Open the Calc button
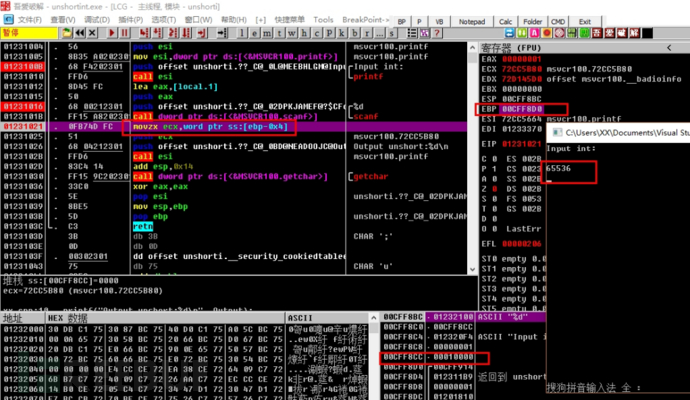Image resolution: width=690 pixels, height=400 pixels. [x=505, y=22]
